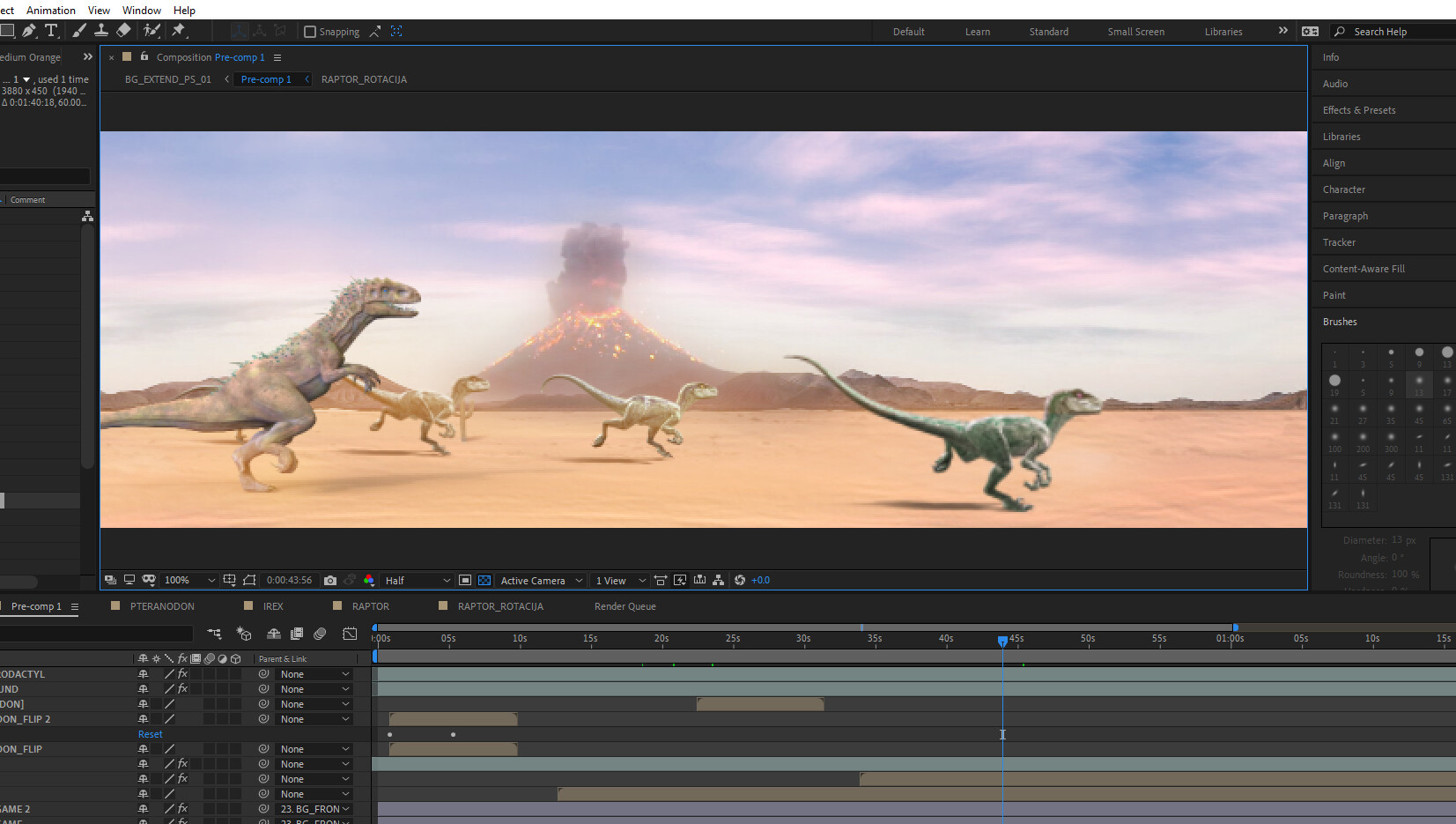Click the Graph Editor icon in timeline
Screen dimensions: 1456x824
(x=350, y=633)
